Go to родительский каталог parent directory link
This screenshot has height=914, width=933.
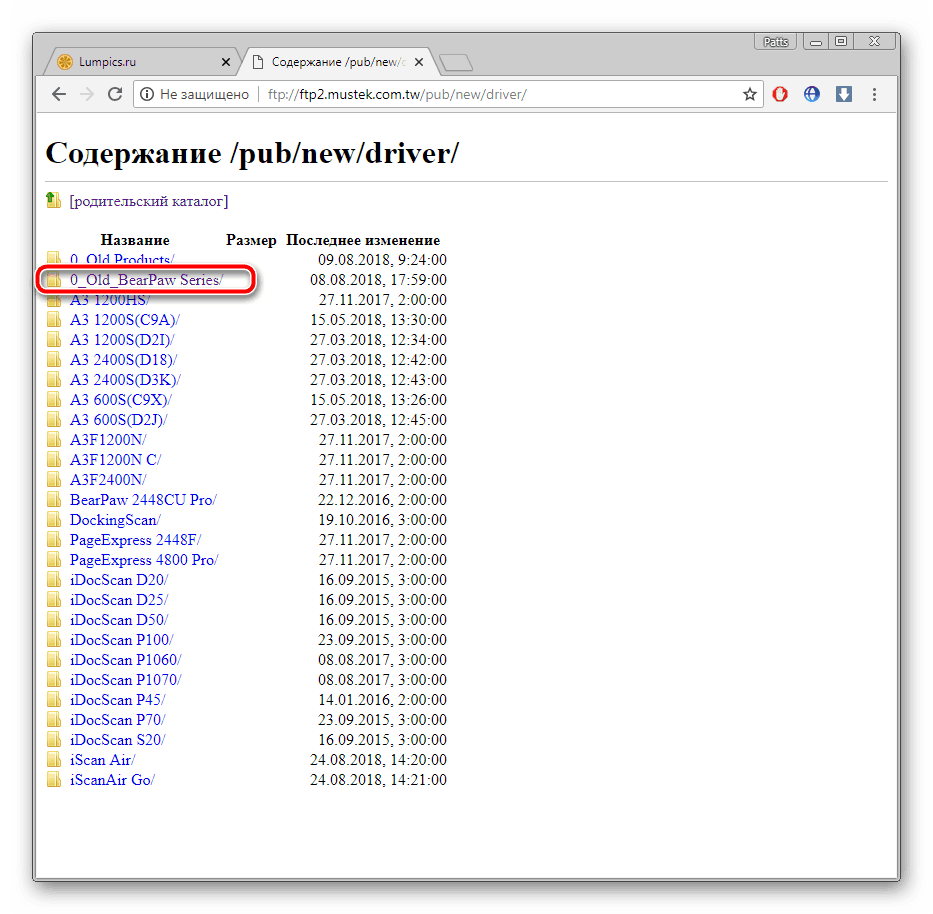click(x=148, y=201)
